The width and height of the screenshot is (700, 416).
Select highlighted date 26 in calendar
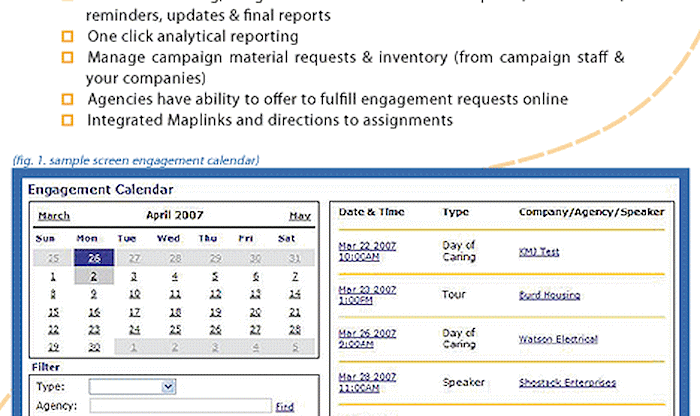(x=93, y=258)
